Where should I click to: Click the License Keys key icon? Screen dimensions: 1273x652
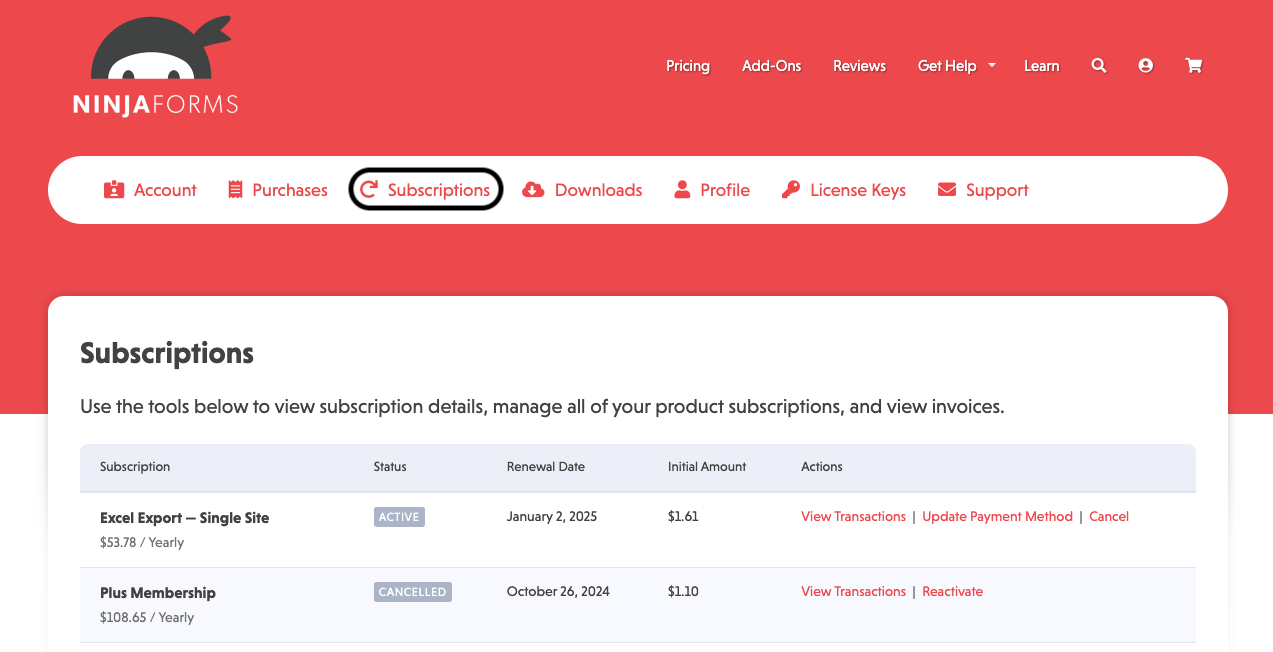click(x=791, y=189)
